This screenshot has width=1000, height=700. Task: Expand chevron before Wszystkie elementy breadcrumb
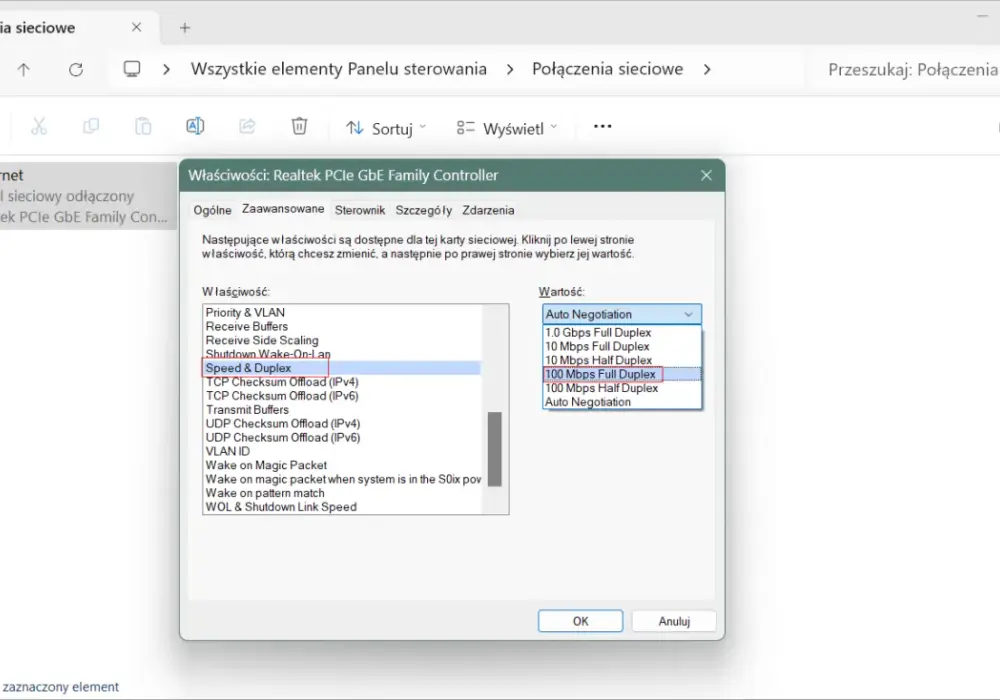point(166,69)
